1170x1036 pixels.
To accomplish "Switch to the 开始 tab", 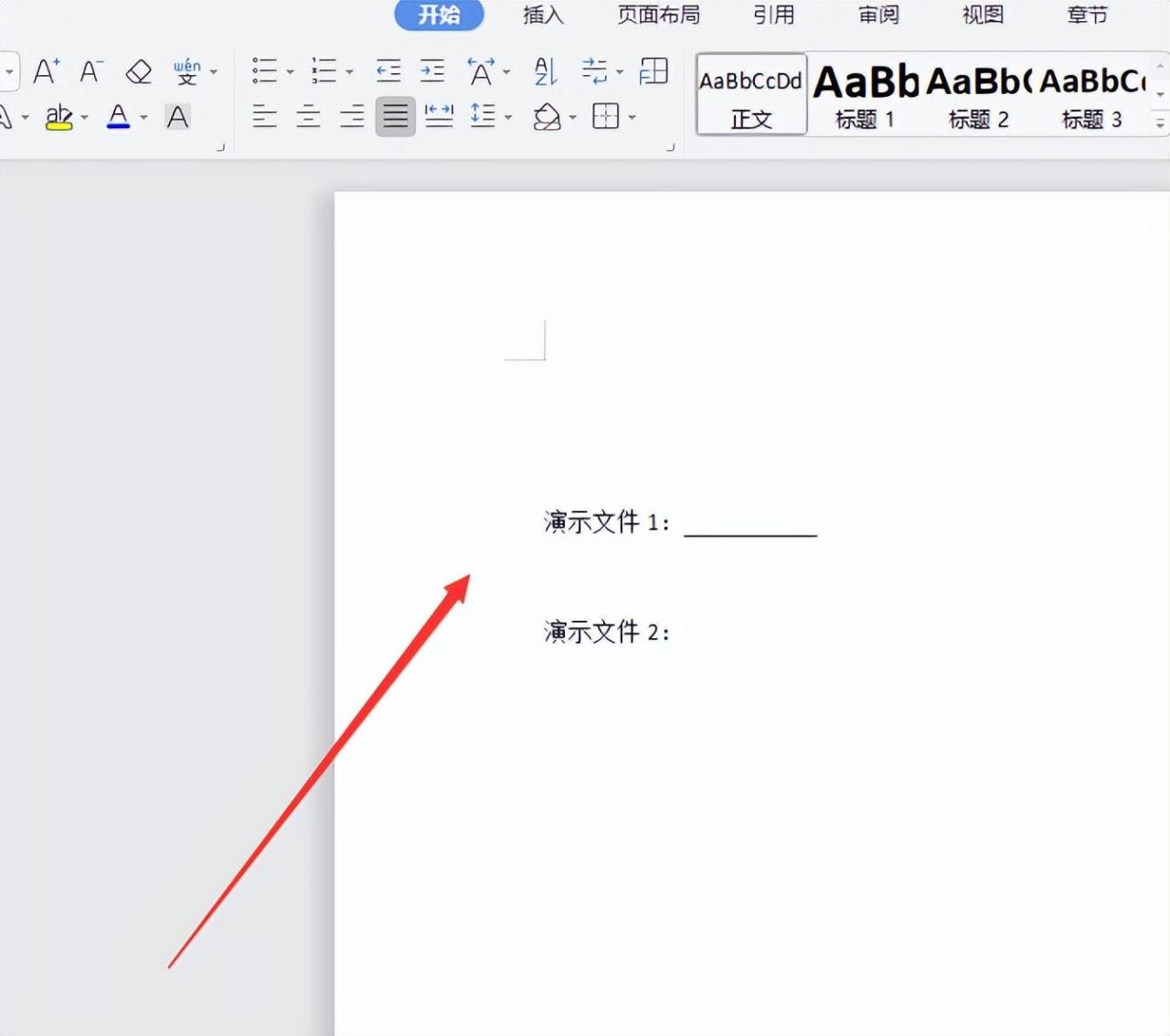I will [x=440, y=15].
